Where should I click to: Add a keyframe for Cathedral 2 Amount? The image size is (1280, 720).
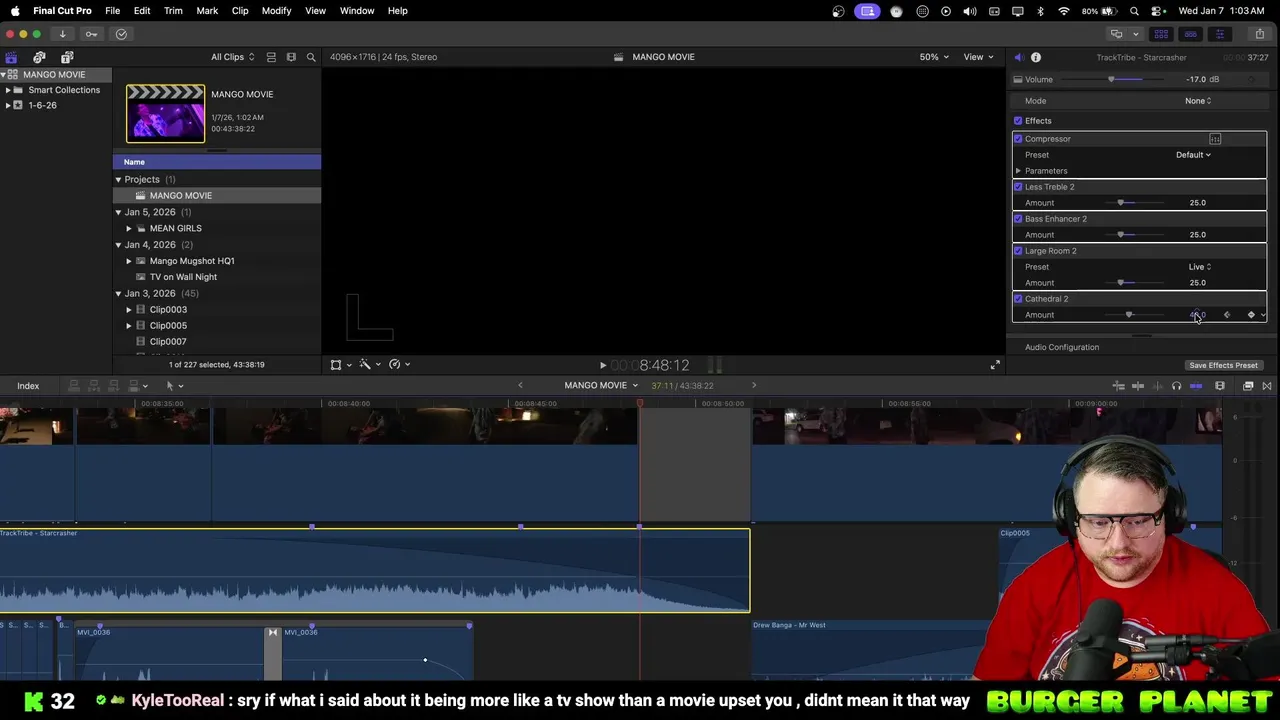pyautogui.click(x=1251, y=315)
